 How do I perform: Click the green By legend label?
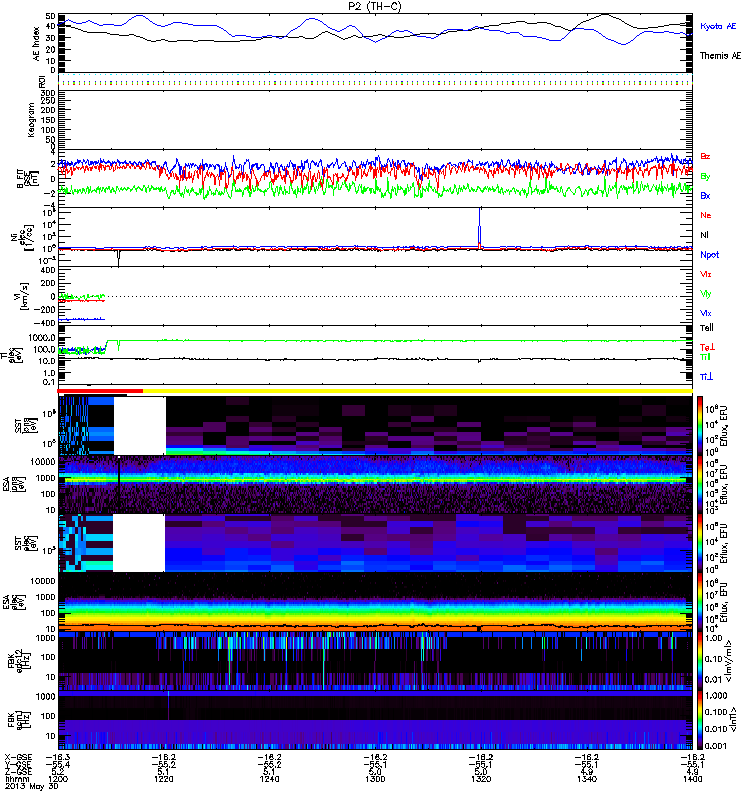pos(705,176)
